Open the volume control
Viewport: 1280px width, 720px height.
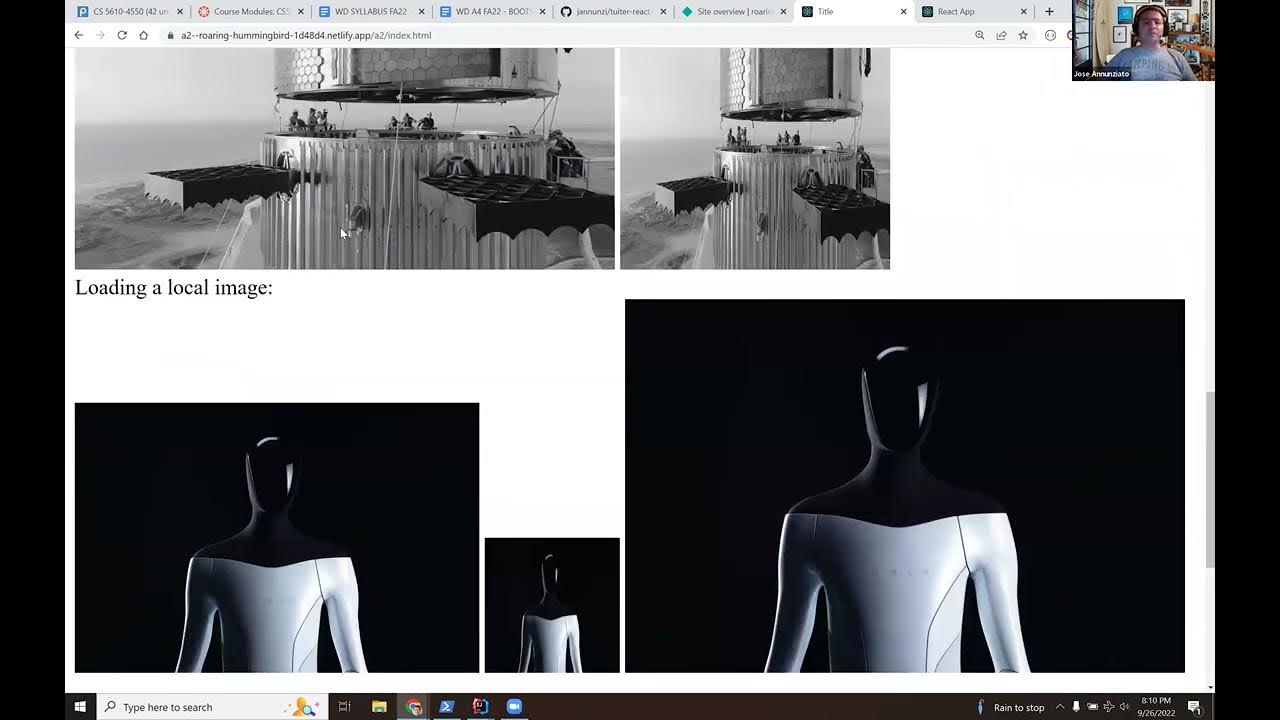point(1124,707)
